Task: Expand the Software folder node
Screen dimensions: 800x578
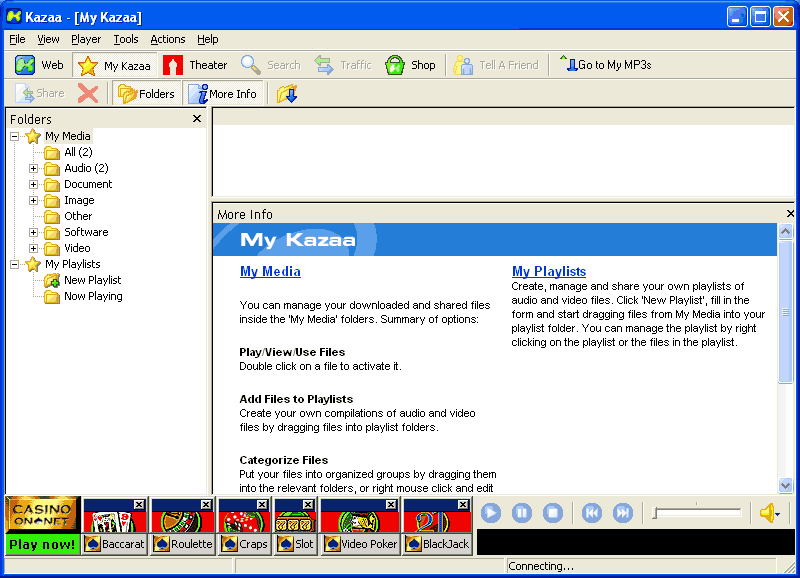Action: click(x=33, y=232)
